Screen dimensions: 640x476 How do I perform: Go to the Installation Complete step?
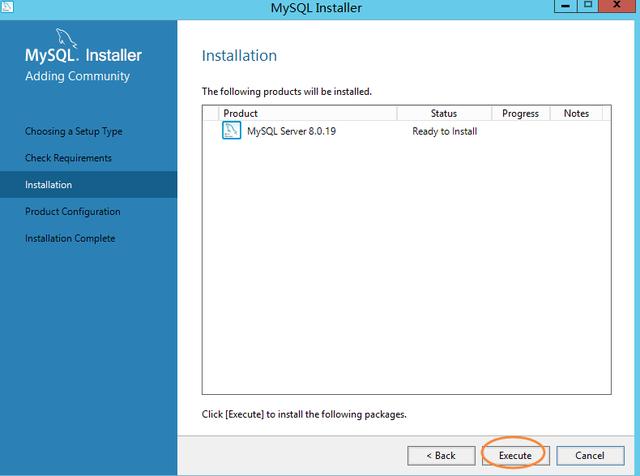click(x=70, y=238)
